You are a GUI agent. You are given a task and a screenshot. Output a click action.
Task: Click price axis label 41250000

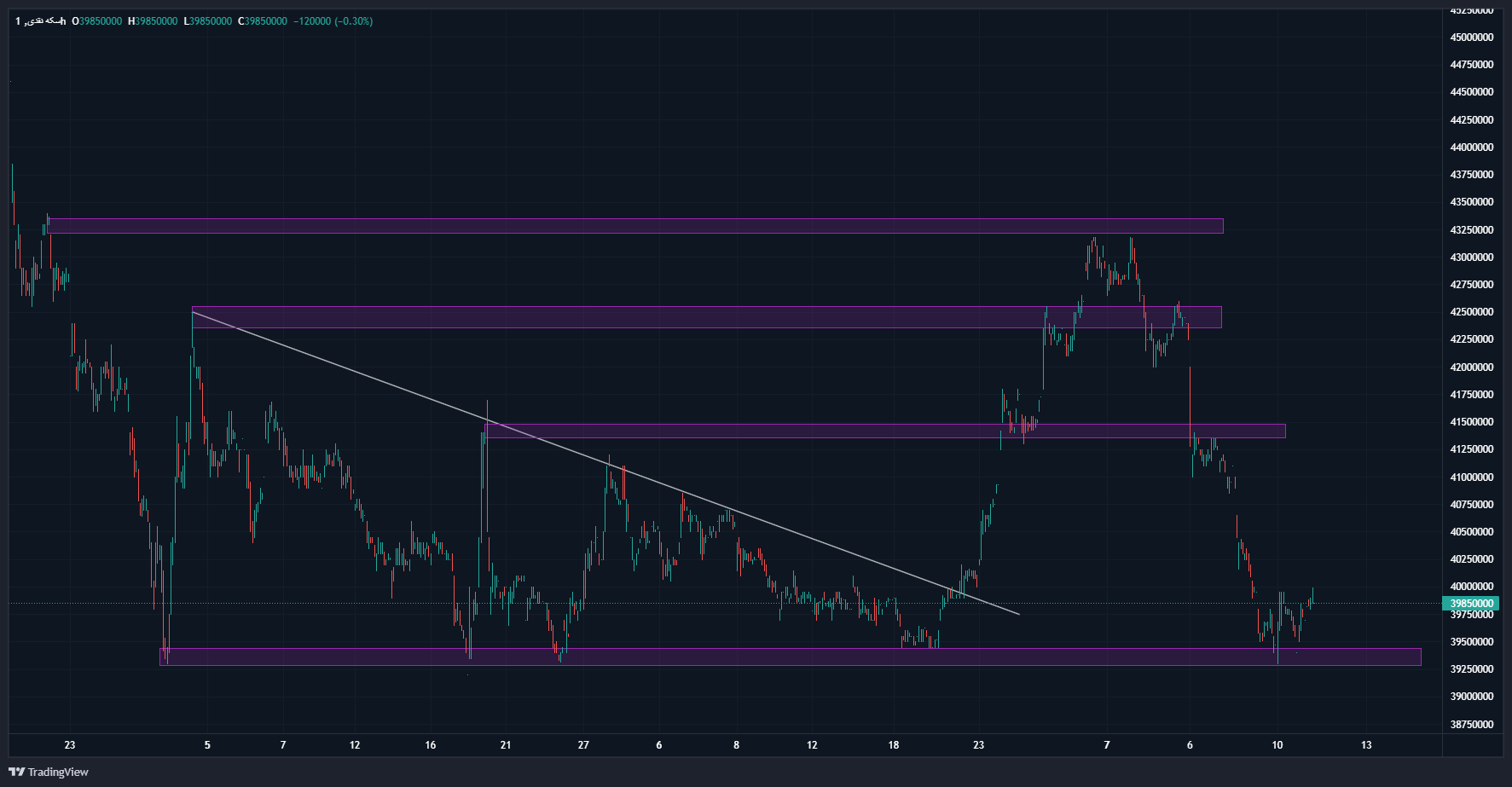tap(1472, 449)
